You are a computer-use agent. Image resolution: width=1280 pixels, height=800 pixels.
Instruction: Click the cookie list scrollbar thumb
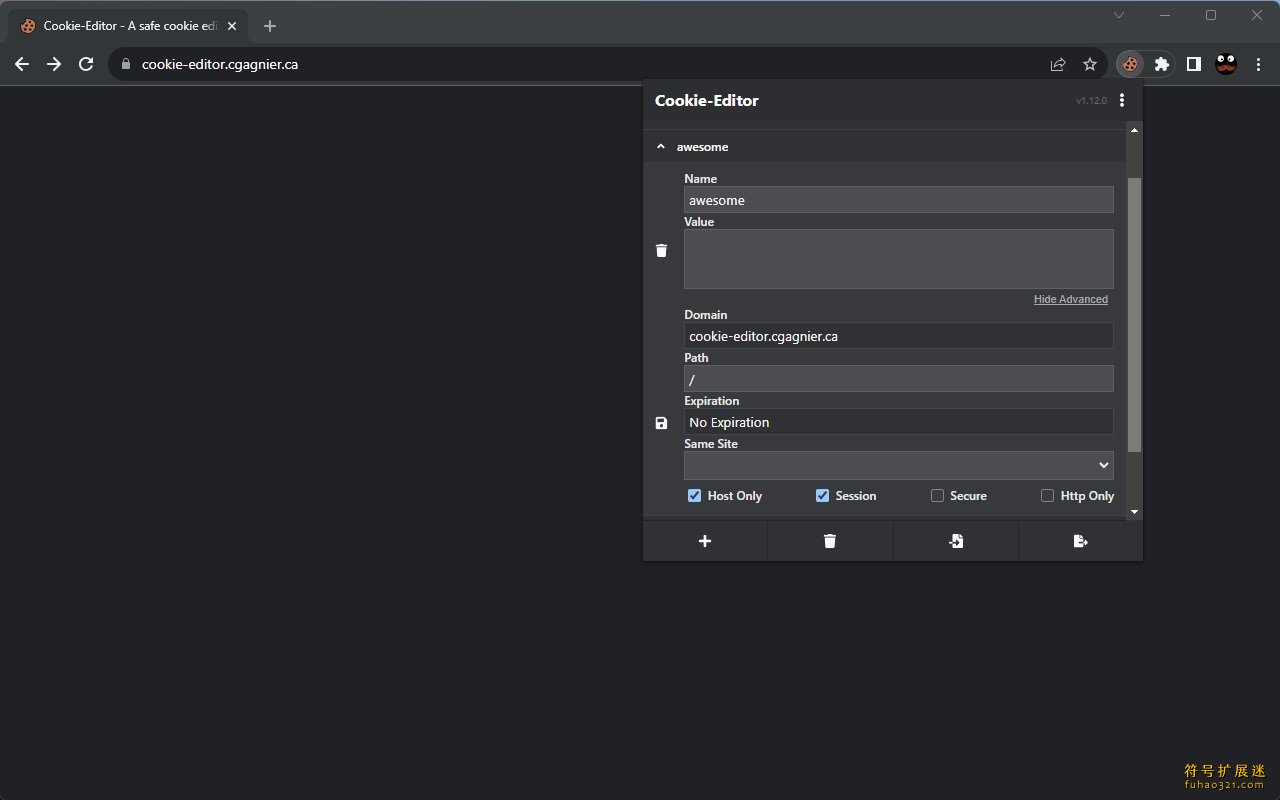coord(1134,315)
